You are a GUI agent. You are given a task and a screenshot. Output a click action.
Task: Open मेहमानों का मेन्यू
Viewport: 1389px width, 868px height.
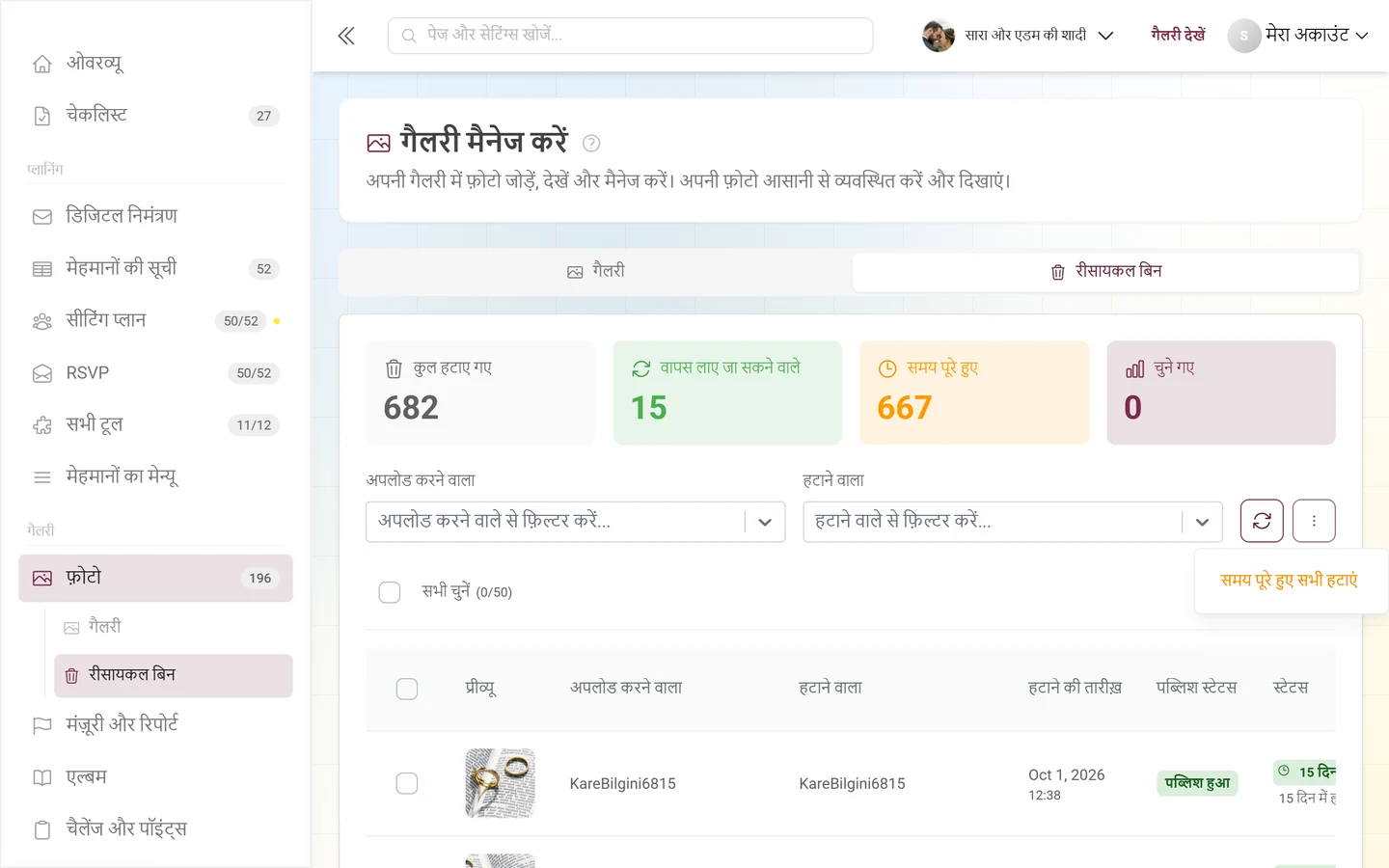[x=155, y=476]
